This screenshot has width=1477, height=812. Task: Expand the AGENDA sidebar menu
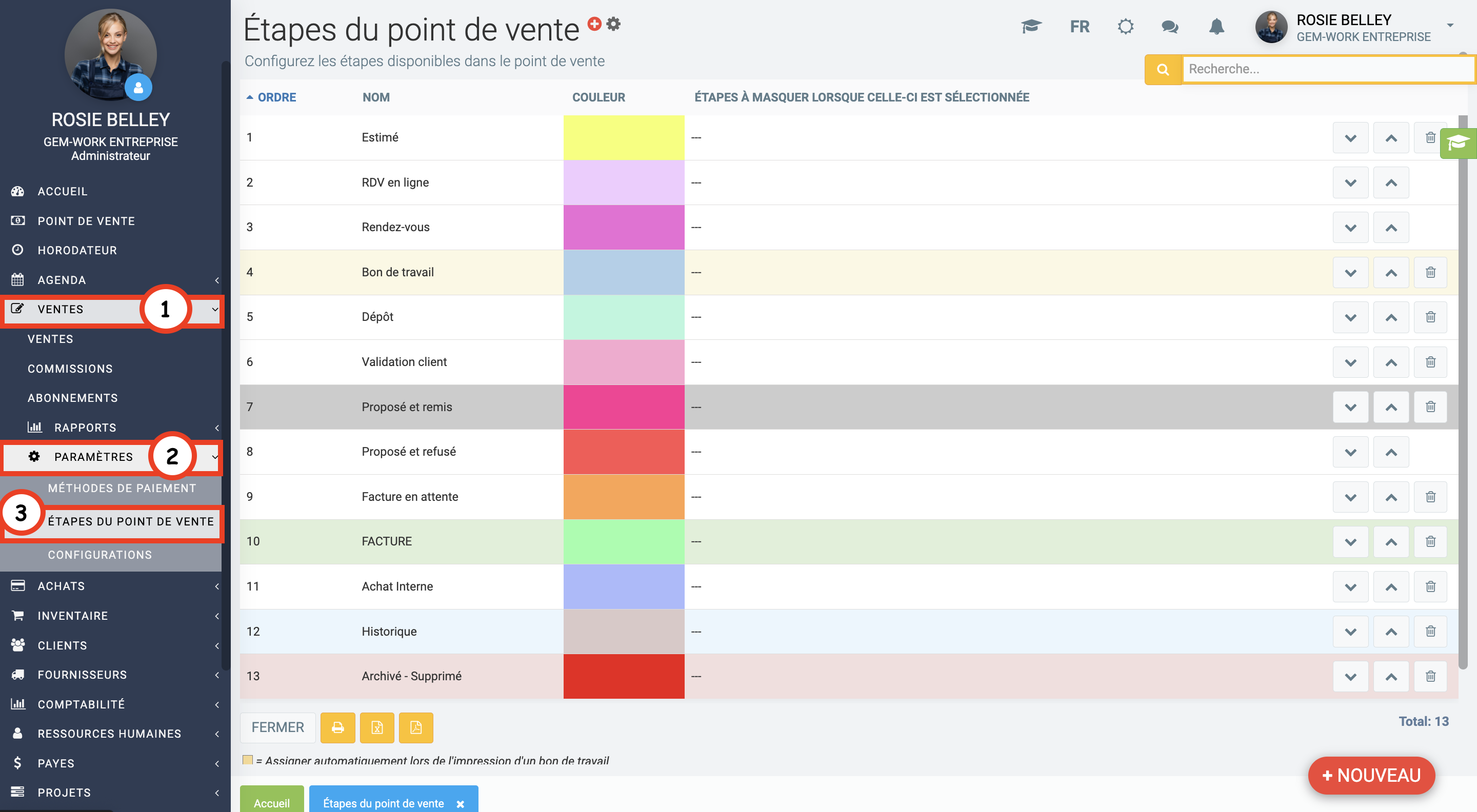click(62, 280)
